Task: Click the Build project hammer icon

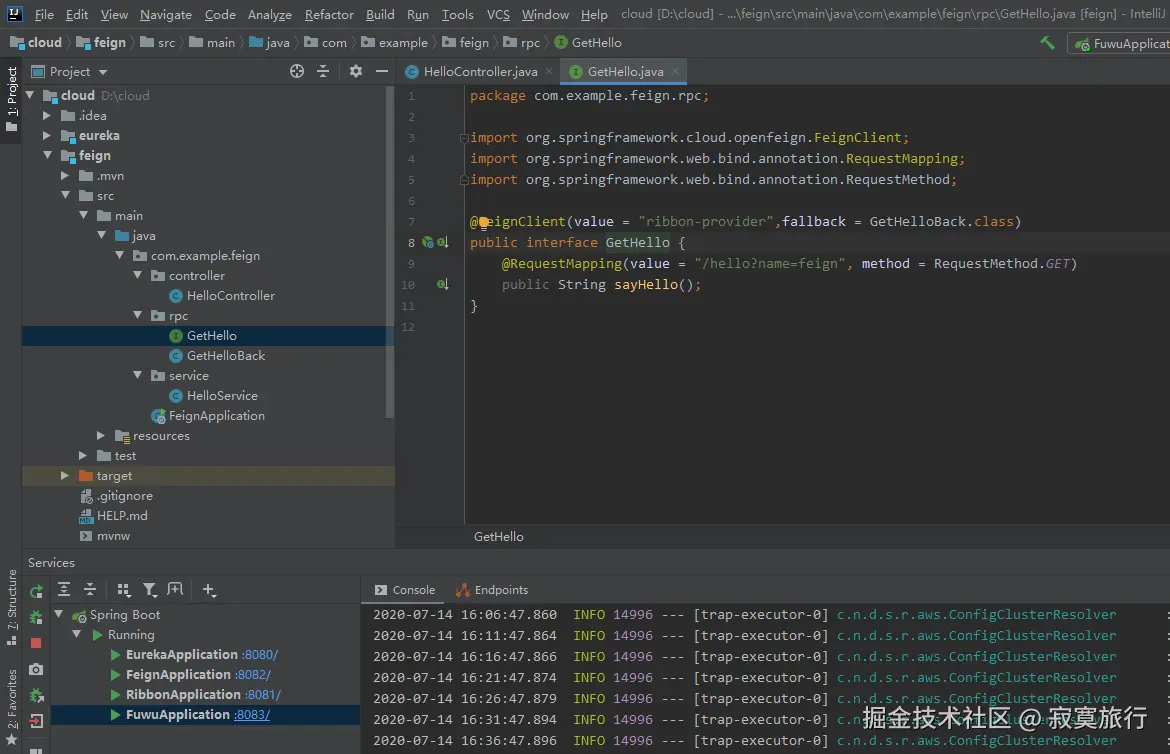Action: [x=1047, y=43]
